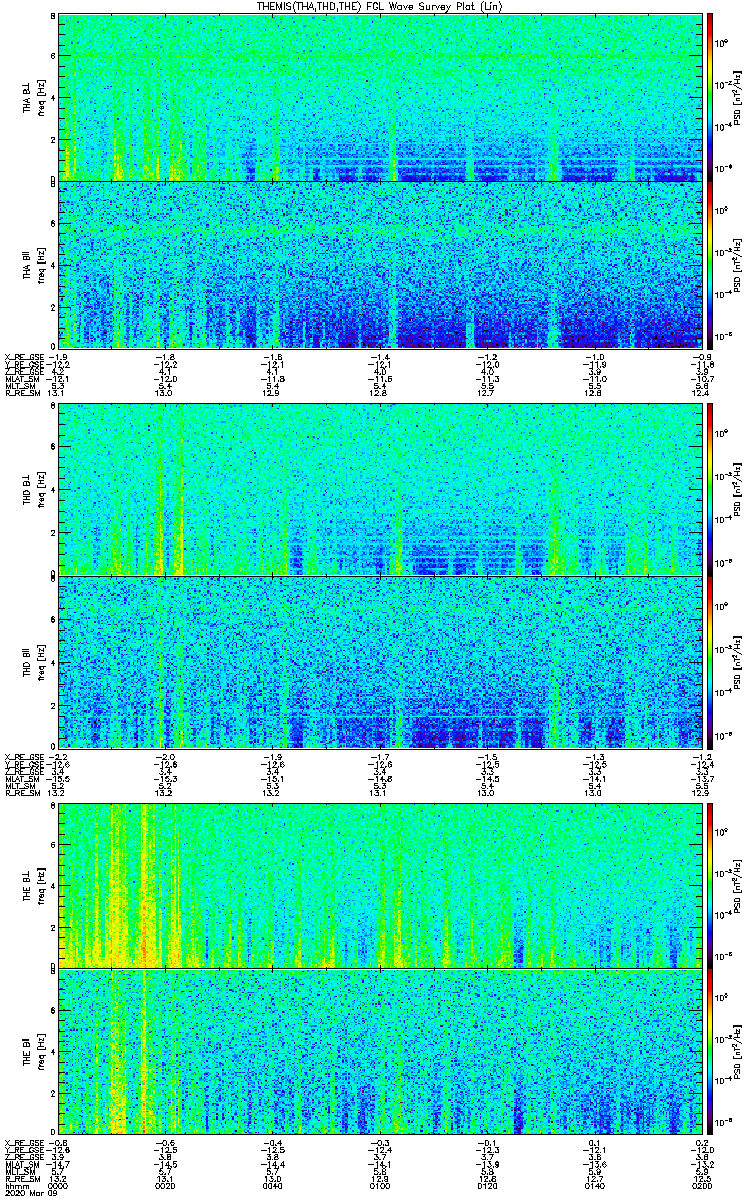
Task: Click the THA BII spectrogram panel
Action: [378, 264]
